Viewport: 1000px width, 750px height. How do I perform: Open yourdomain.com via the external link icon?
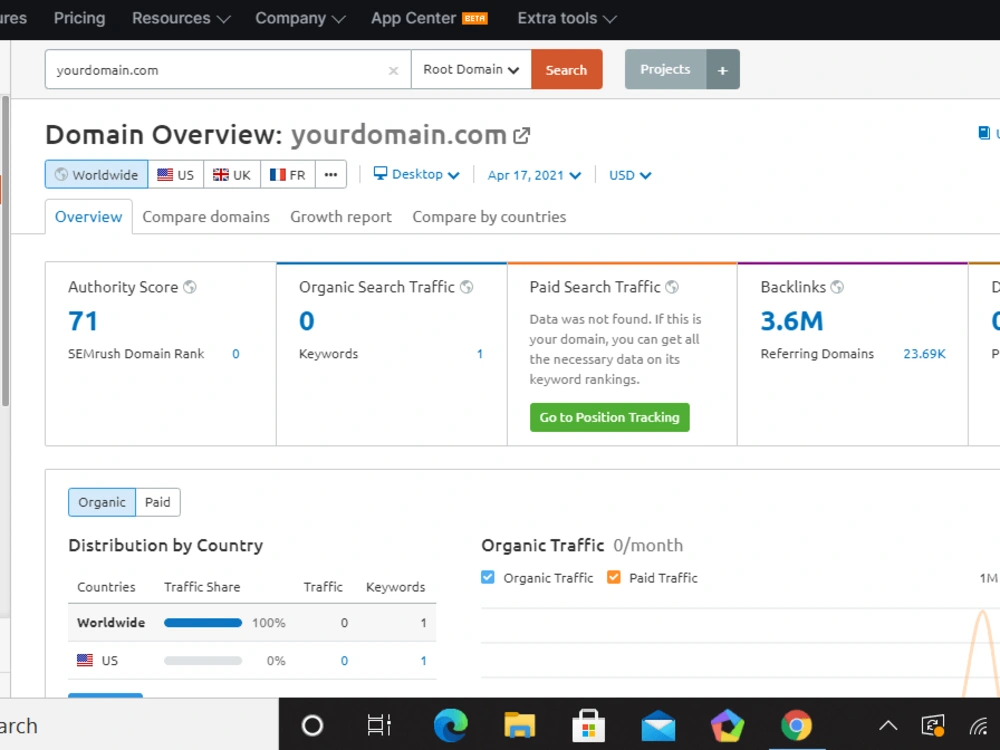tap(522, 135)
